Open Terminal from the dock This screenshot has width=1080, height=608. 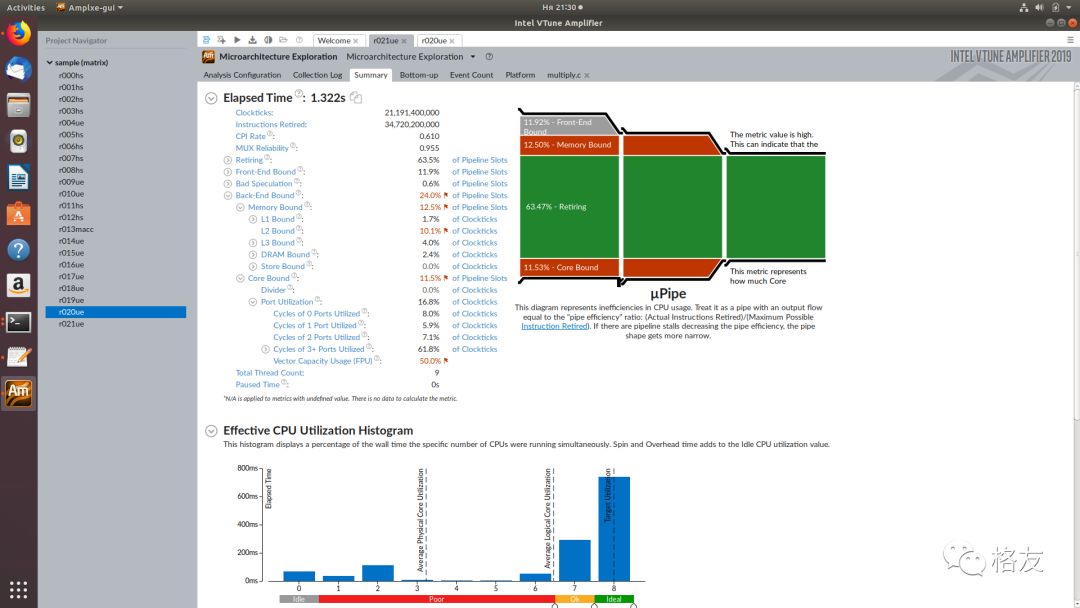click(19, 322)
